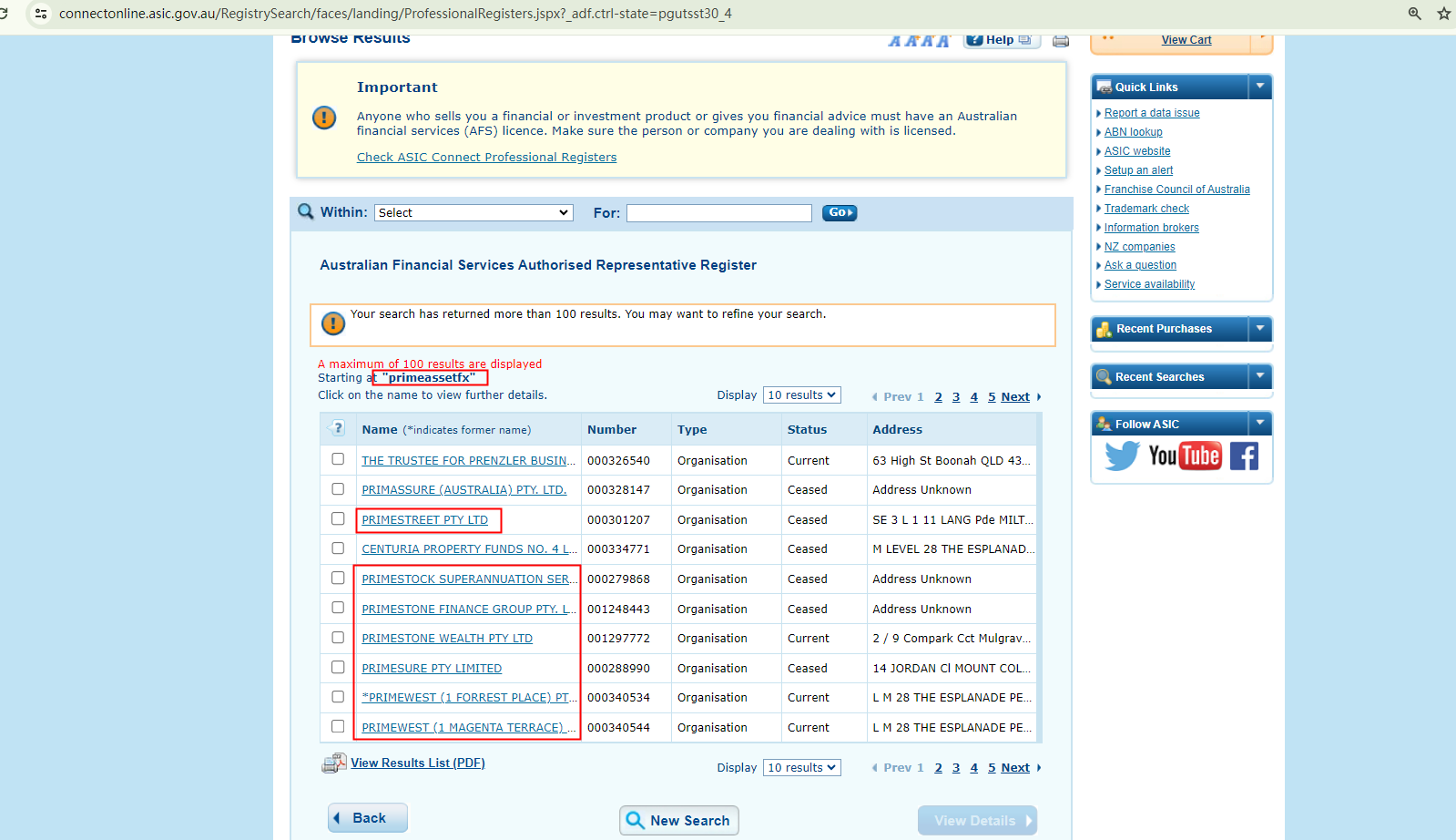1456x840 pixels.
Task: Click the PDF icon beside View Results List
Action: tap(334, 763)
